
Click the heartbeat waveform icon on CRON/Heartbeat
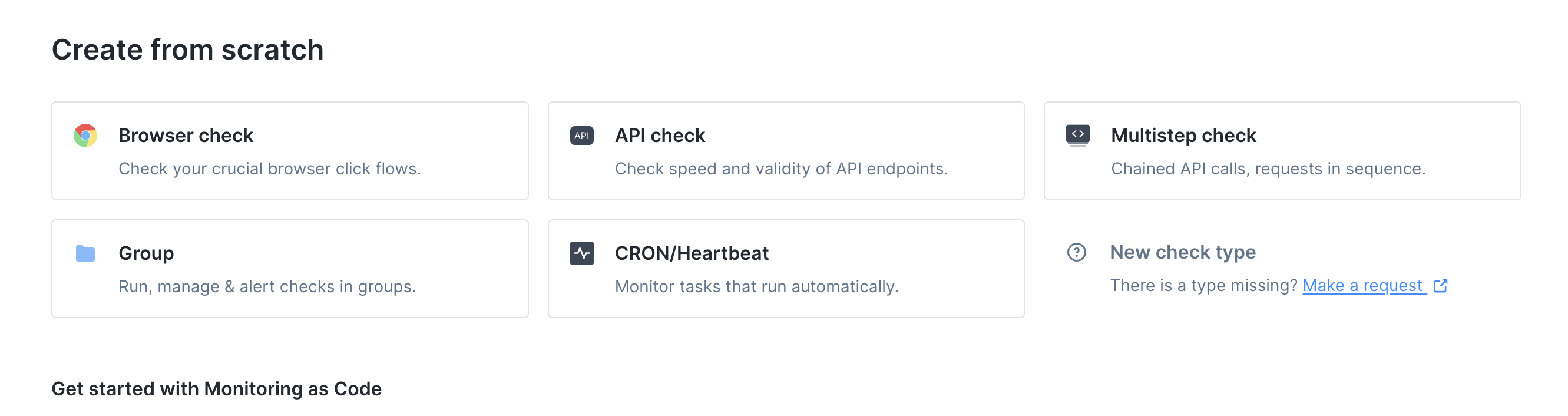coord(582,253)
